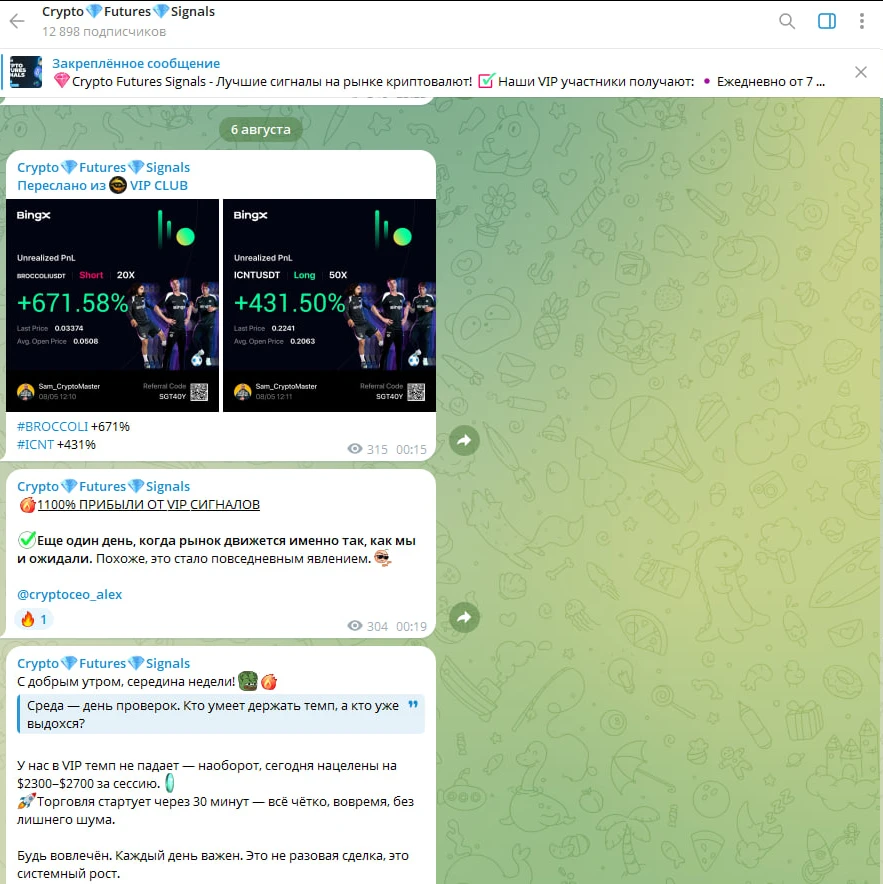Viewport: 883px width, 884px height.
Task: Open the ICNTUSDT +431.50% image
Action: pos(329,305)
